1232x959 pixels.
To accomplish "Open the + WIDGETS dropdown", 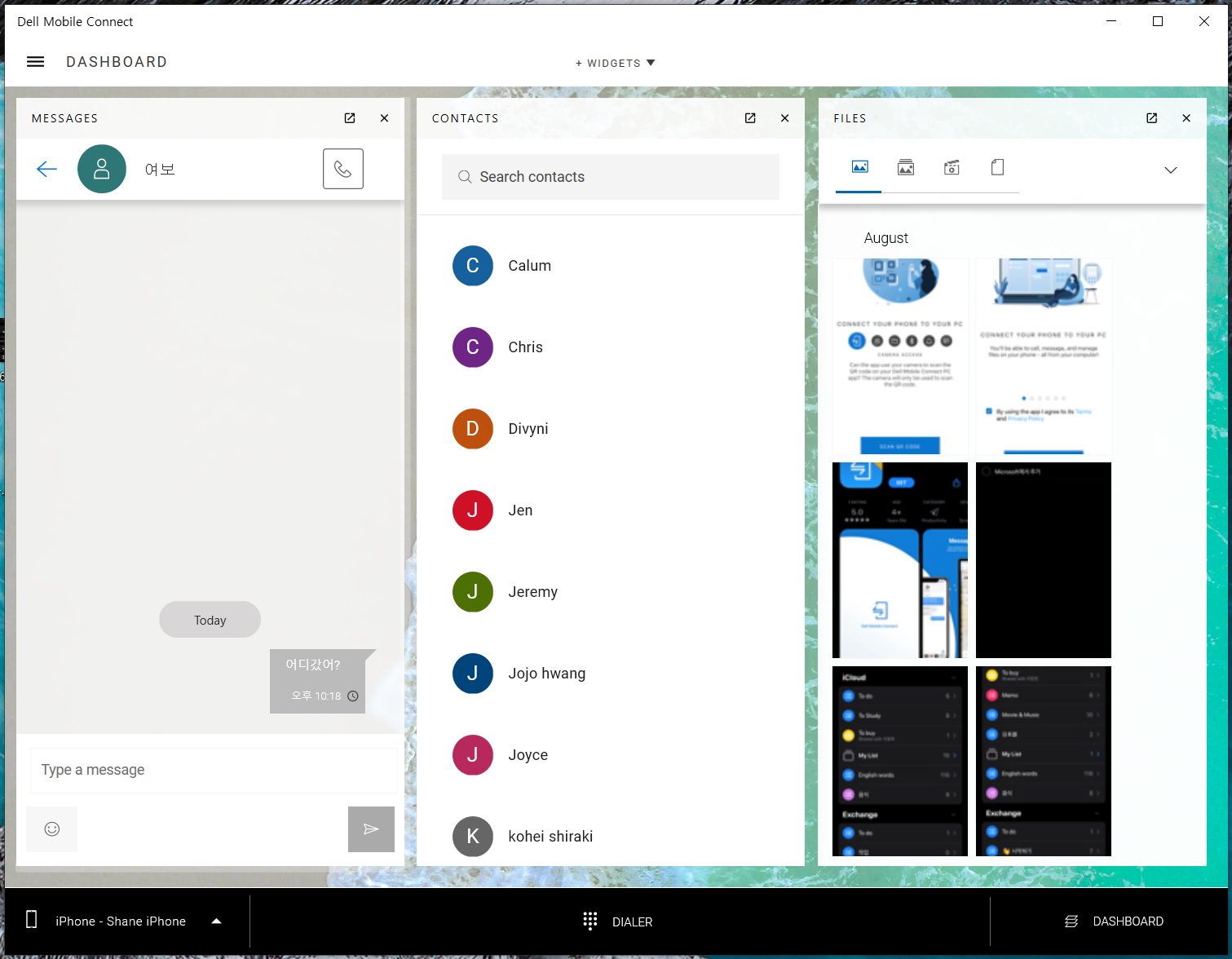I will [x=616, y=63].
